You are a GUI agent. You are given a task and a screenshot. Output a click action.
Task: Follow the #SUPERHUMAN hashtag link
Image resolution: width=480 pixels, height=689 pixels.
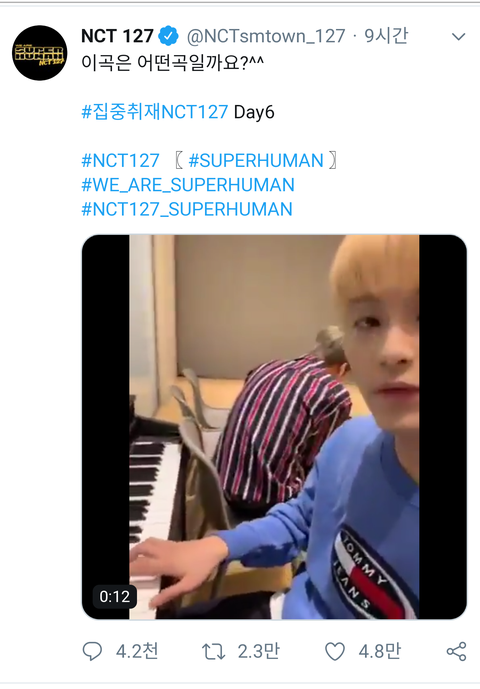[x=256, y=161]
